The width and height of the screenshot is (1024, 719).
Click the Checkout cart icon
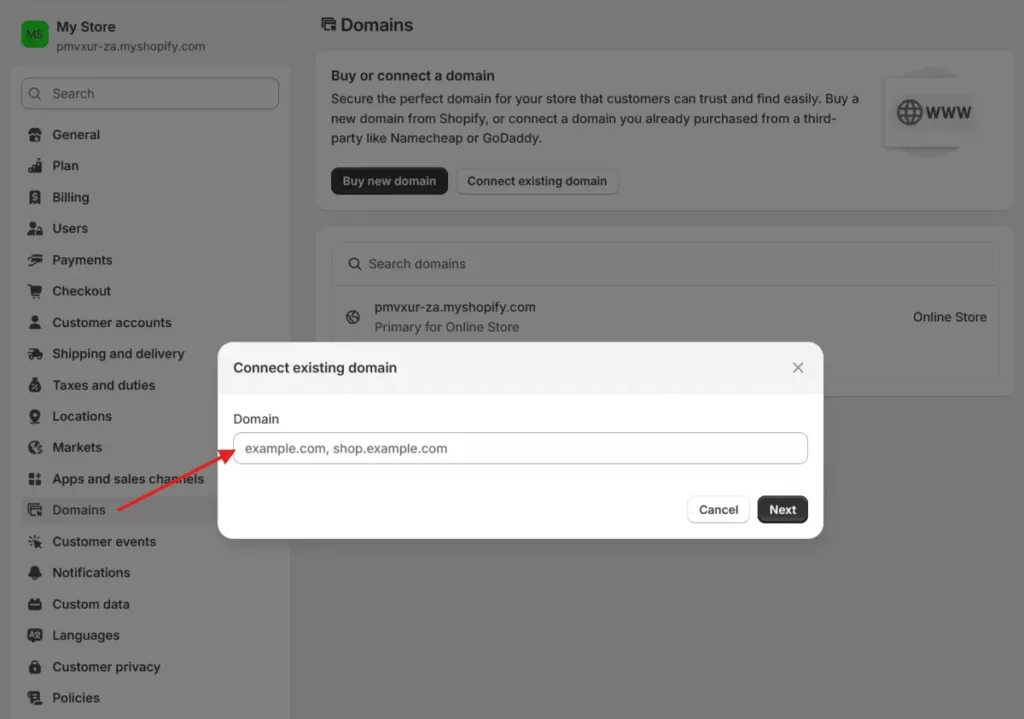coord(35,291)
